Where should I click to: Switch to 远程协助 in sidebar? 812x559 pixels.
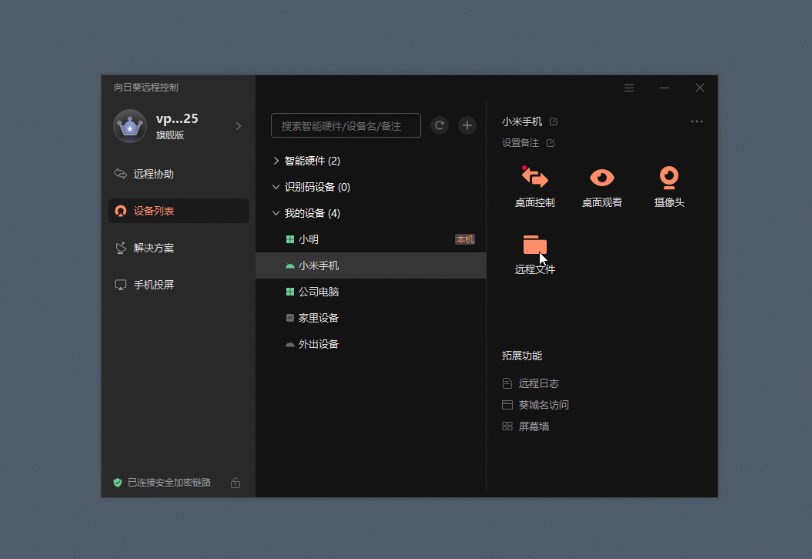pos(178,174)
